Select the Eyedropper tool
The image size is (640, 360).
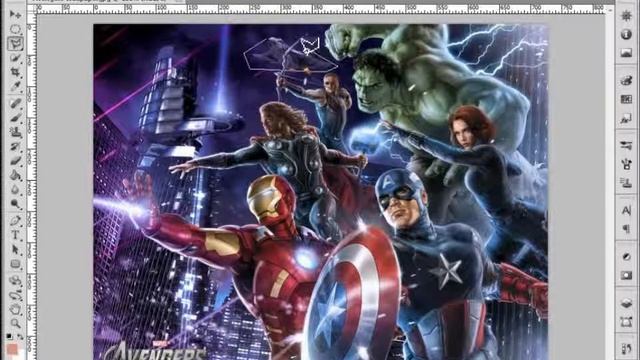pos(15,87)
